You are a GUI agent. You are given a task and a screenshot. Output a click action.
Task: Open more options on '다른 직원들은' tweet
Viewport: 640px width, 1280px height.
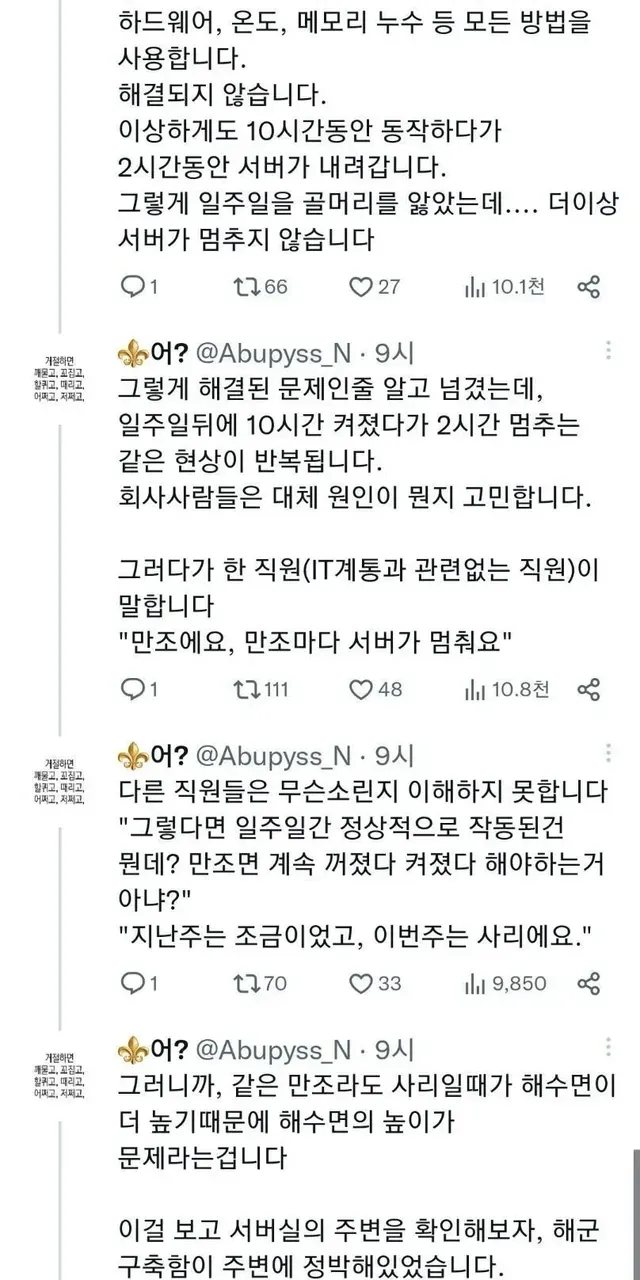pyautogui.click(x=609, y=753)
